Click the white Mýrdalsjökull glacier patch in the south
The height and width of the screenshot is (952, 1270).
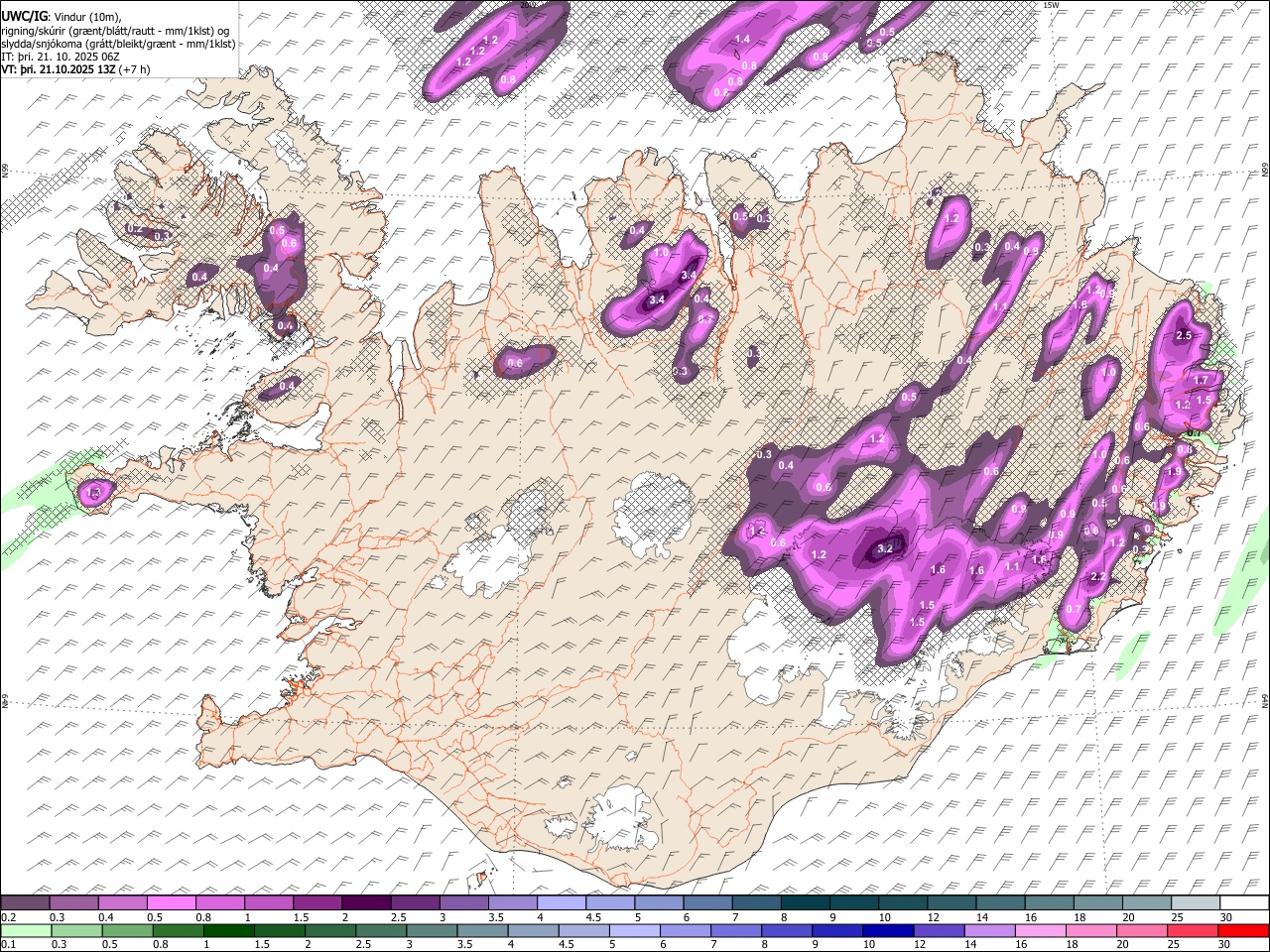(623, 818)
